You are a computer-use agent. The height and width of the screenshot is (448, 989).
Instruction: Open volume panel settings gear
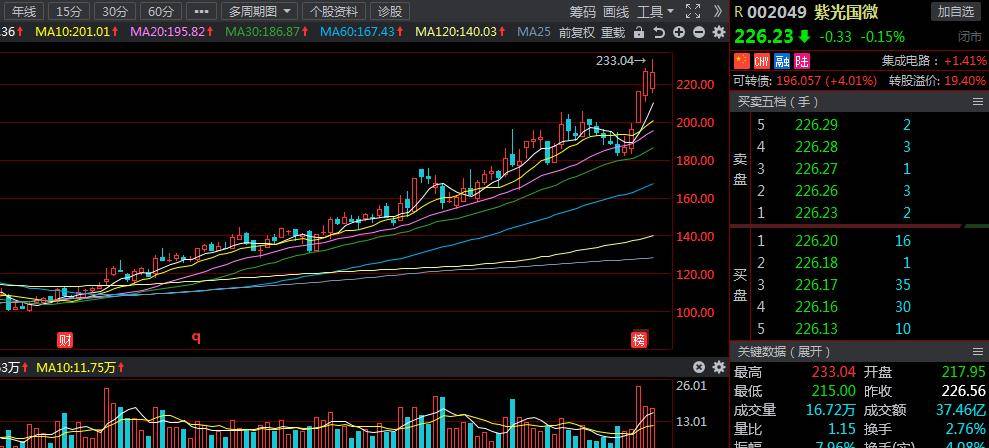coord(719,367)
